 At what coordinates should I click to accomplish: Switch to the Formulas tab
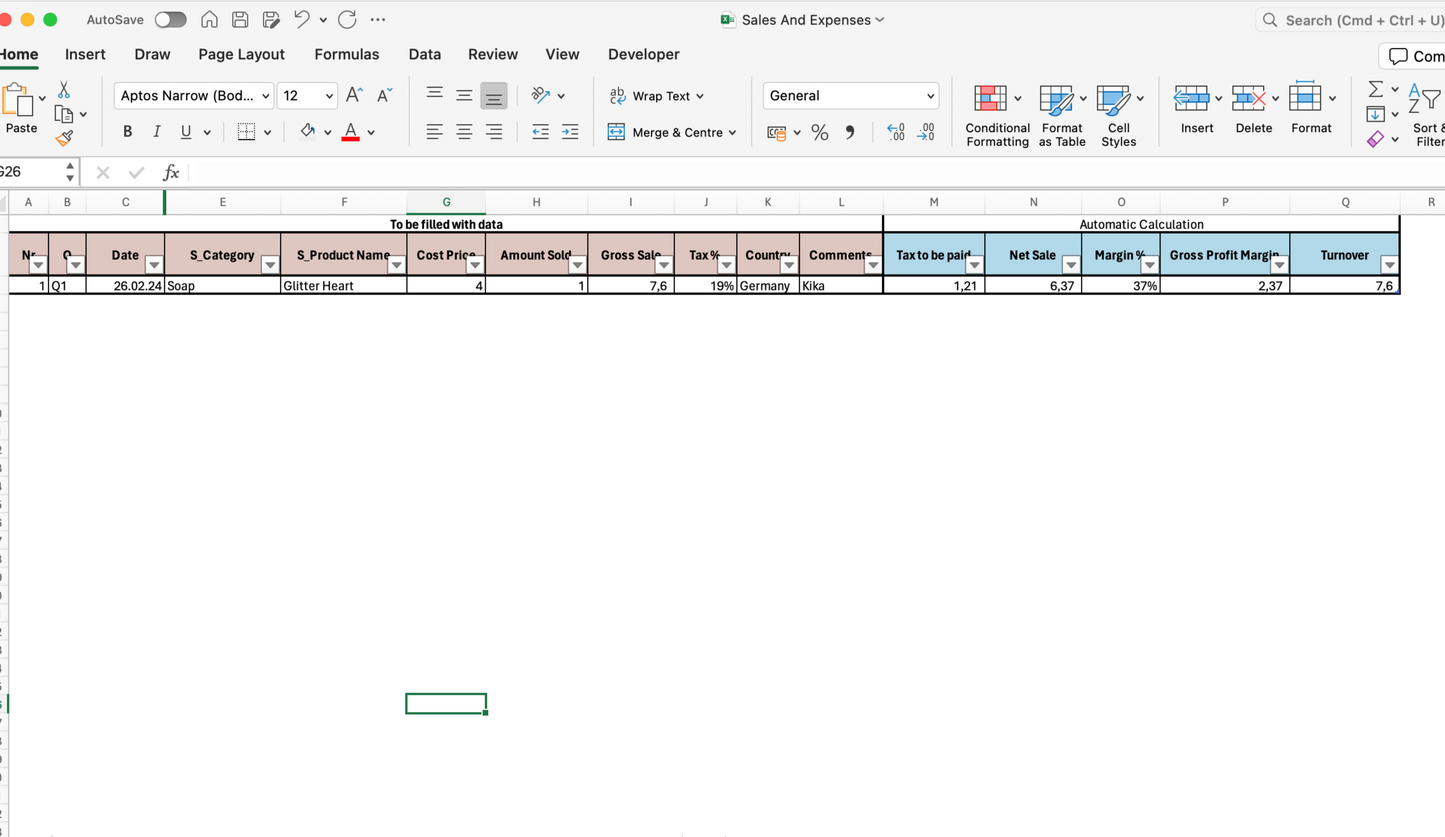tap(346, 54)
